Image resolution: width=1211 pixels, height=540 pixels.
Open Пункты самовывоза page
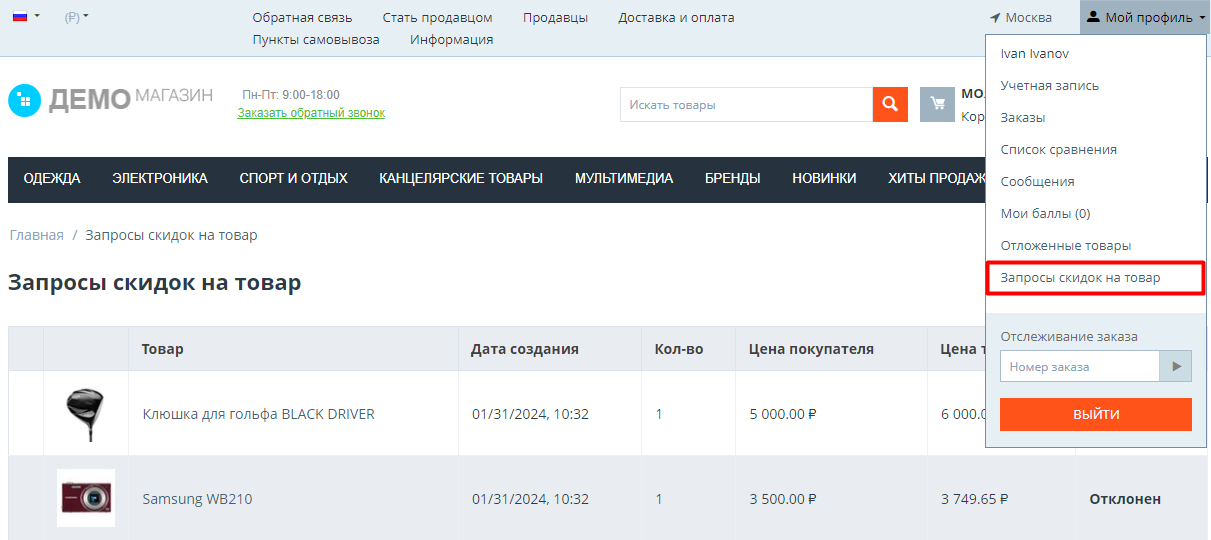click(x=316, y=39)
